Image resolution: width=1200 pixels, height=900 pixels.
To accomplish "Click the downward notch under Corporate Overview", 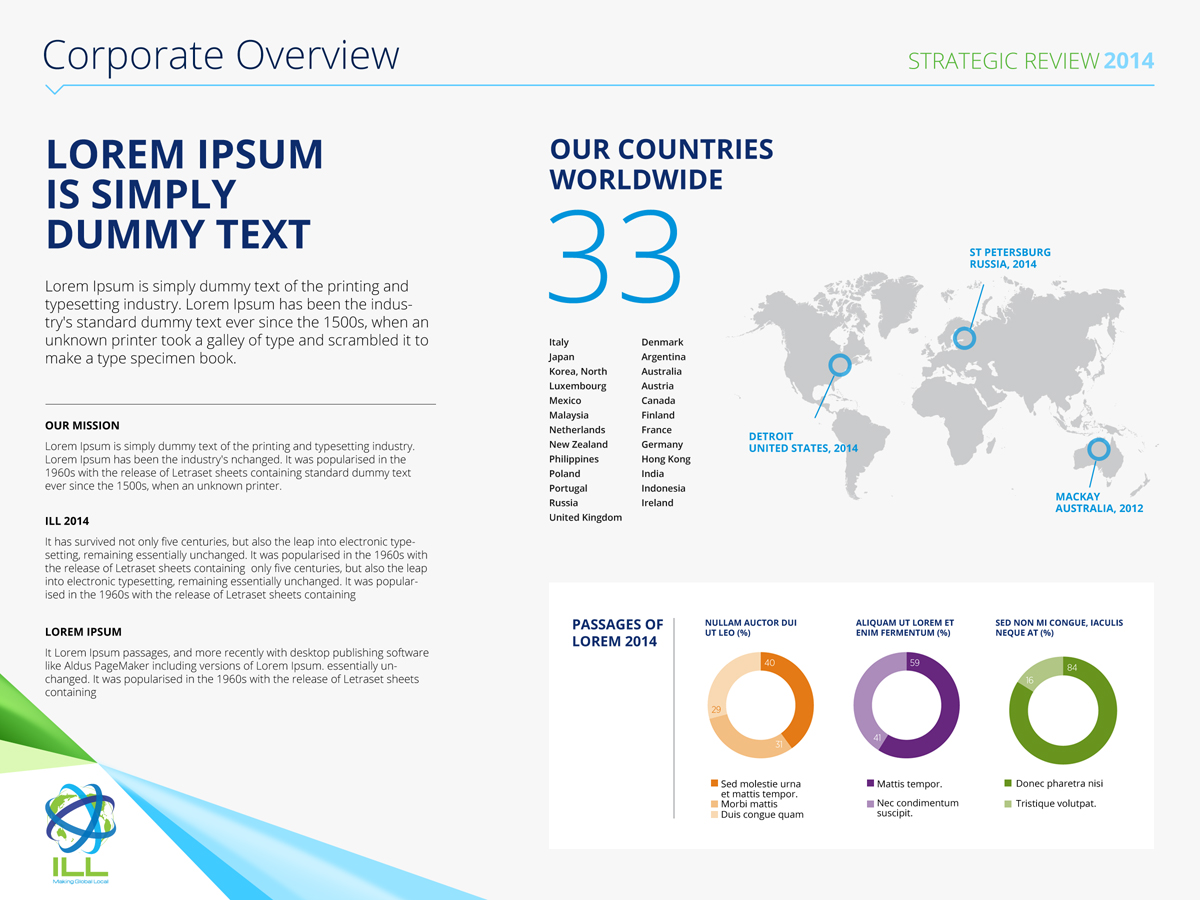I will tap(56, 90).
